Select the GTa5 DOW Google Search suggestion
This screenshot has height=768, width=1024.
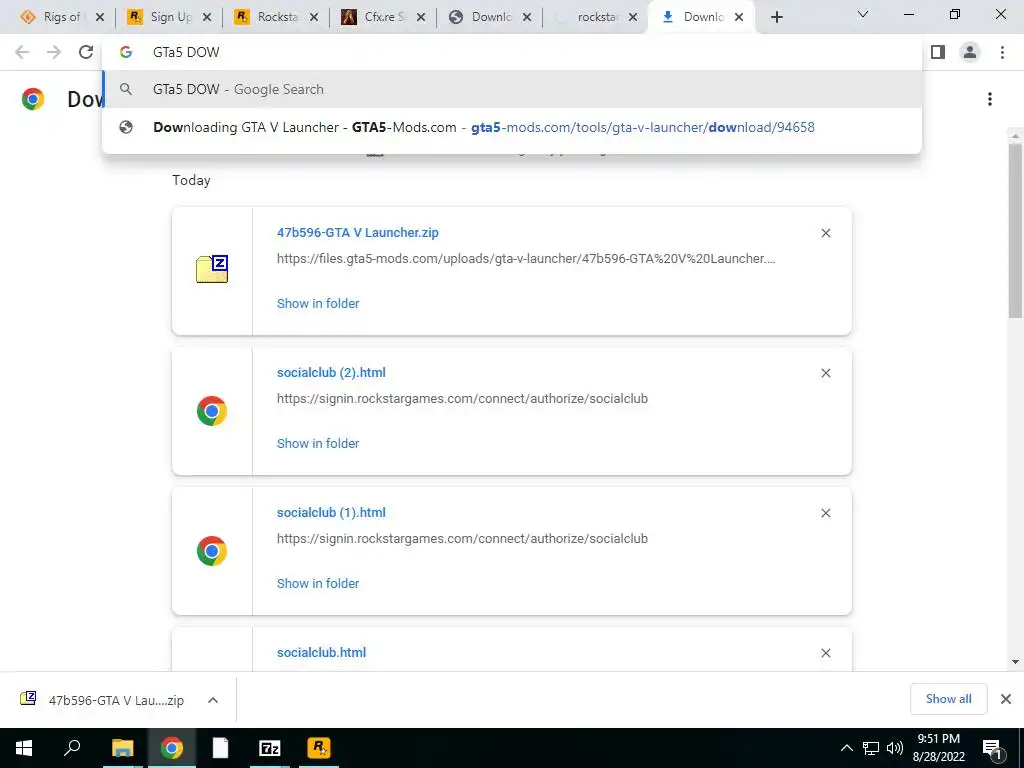tap(512, 89)
